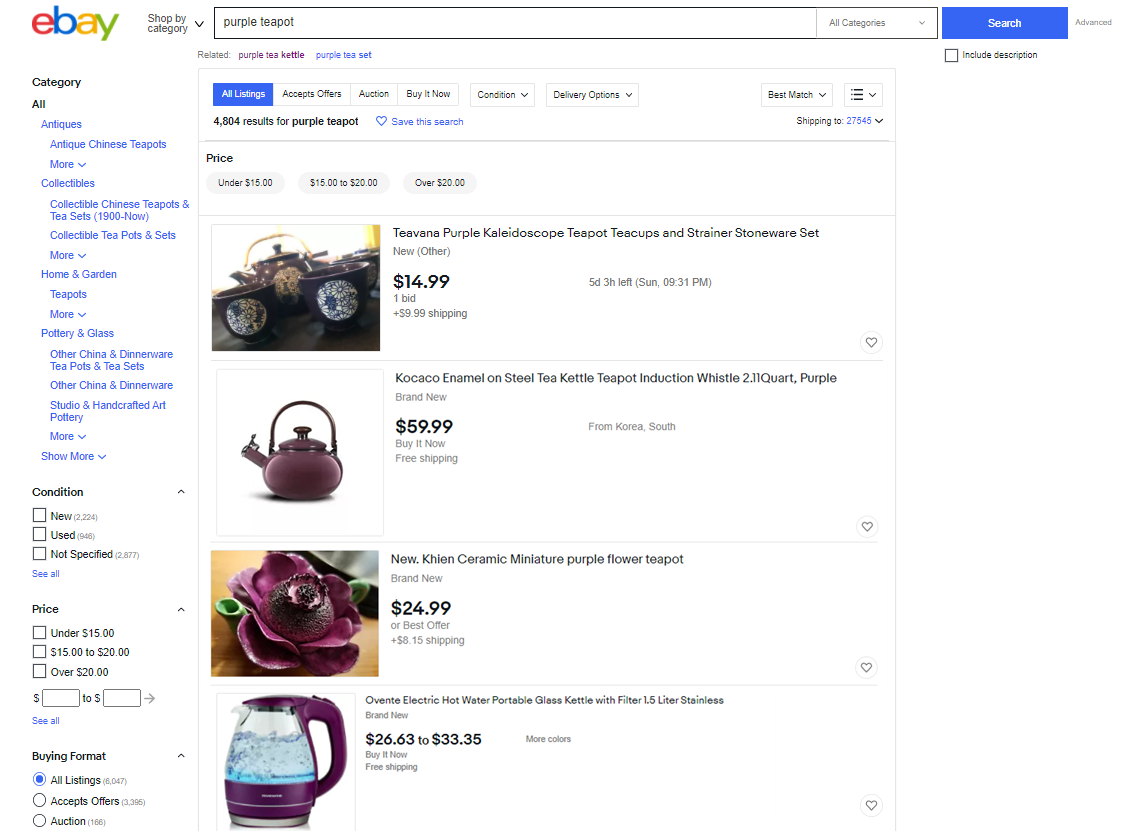The height and width of the screenshot is (831, 1124).
Task: Click More colors on Ovente listing
Action: tap(548, 739)
